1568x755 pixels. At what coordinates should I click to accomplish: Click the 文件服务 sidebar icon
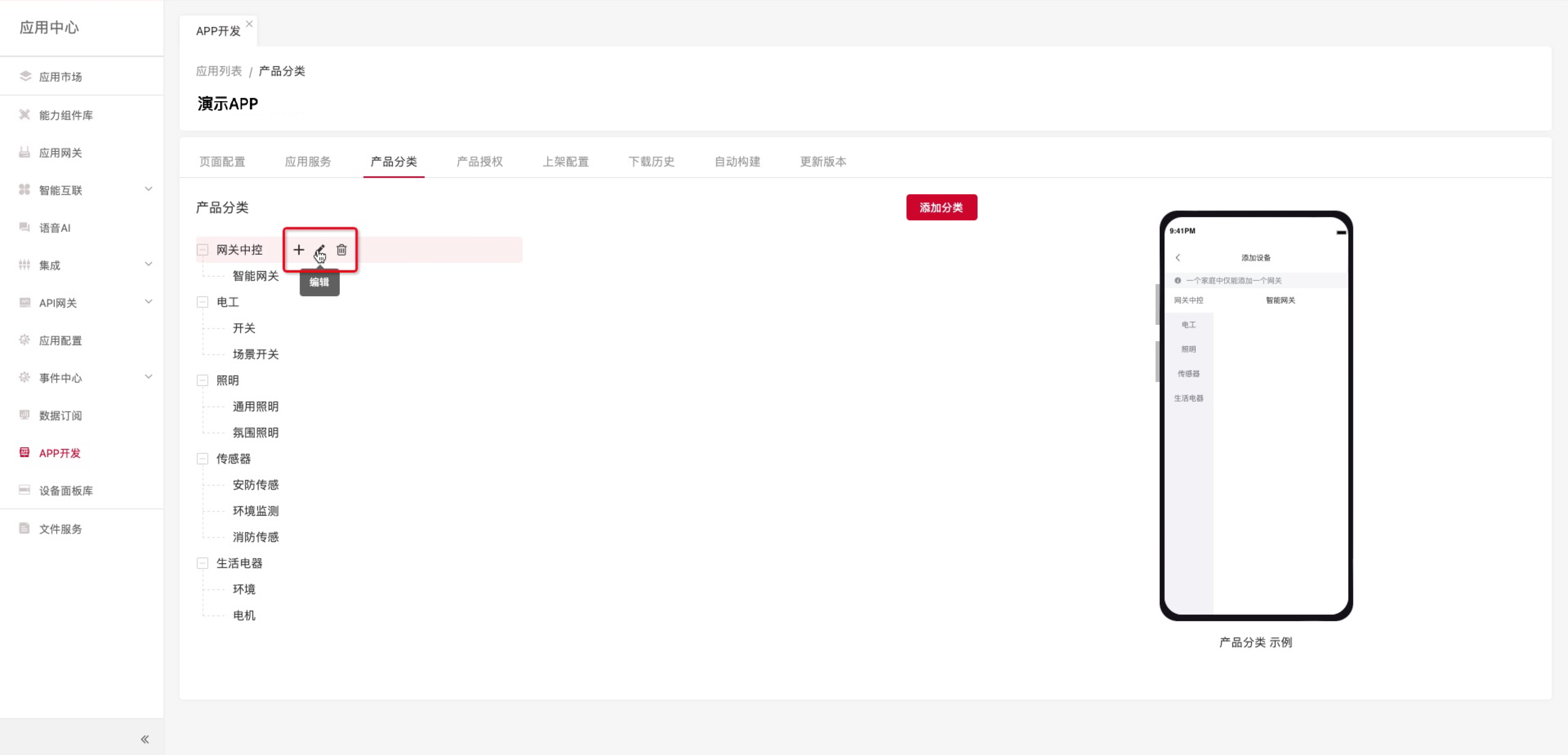(x=25, y=528)
